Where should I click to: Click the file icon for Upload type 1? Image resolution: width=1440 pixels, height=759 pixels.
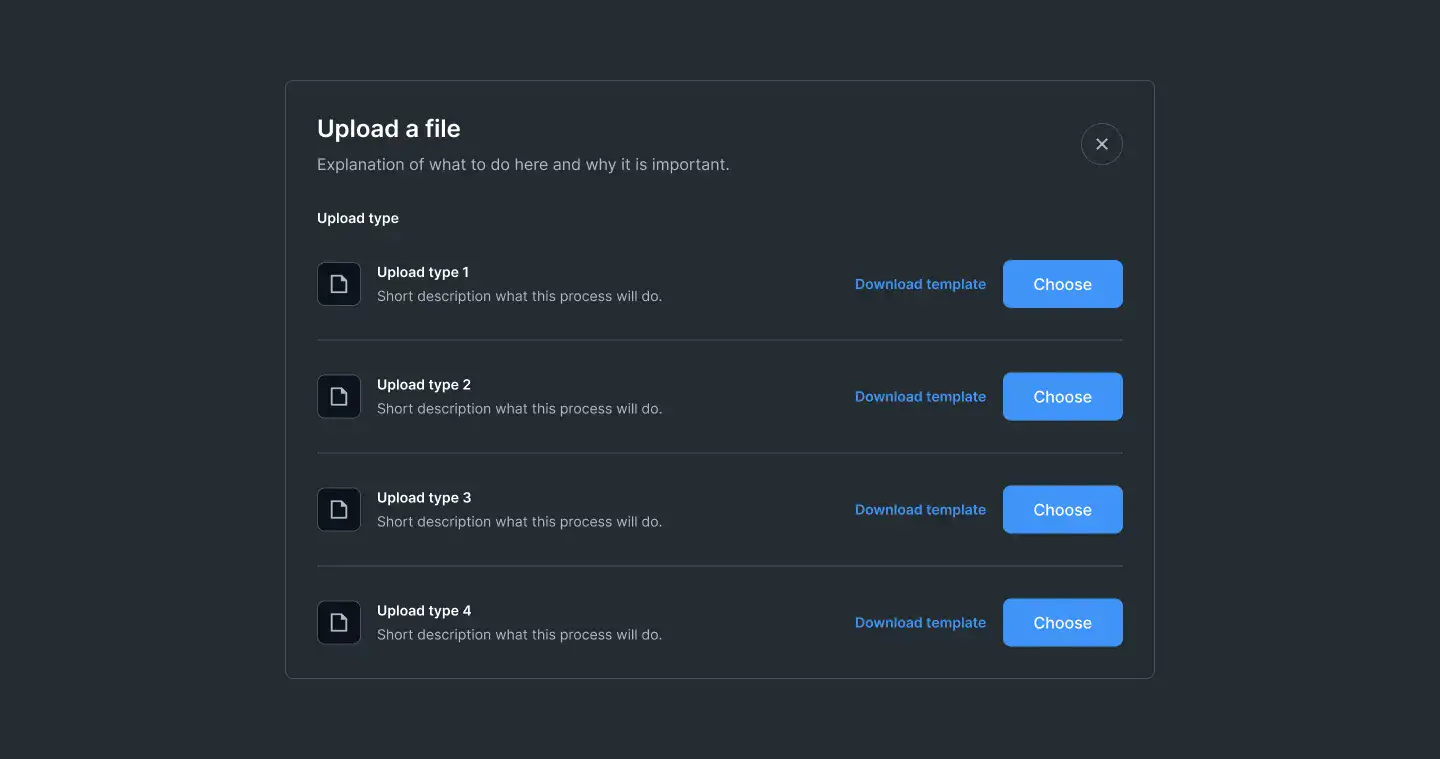tap(339, 284)
